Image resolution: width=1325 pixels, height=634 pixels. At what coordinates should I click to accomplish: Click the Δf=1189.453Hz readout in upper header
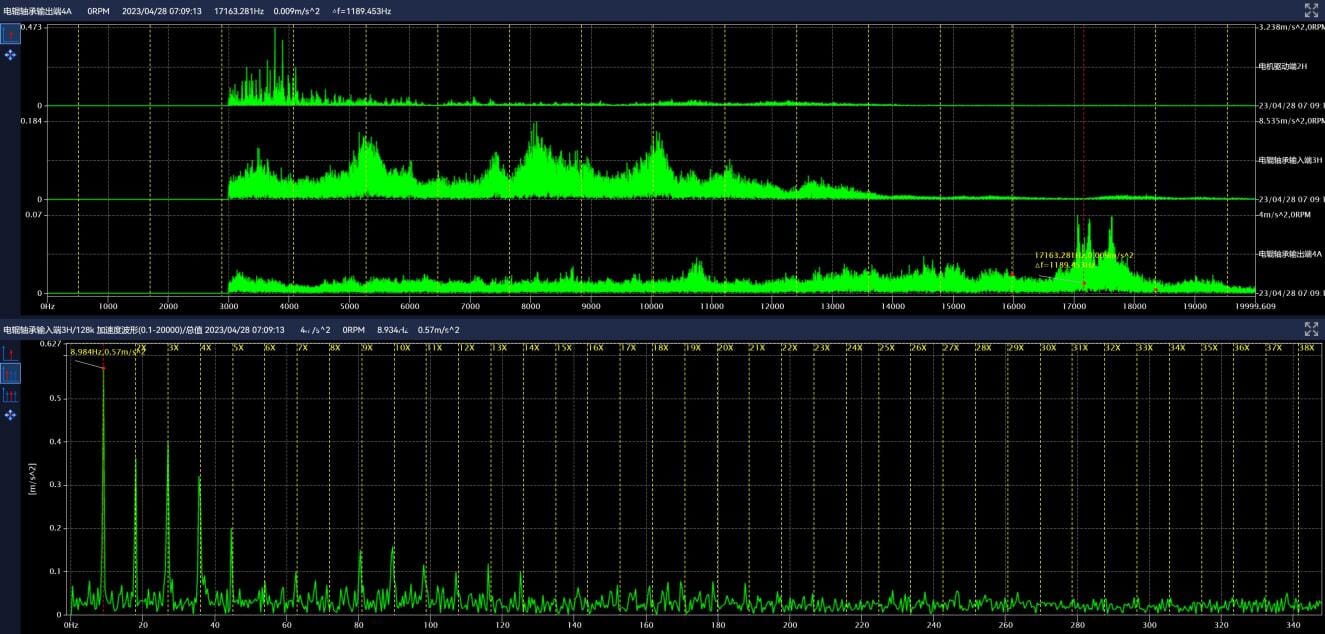[361, 11]
